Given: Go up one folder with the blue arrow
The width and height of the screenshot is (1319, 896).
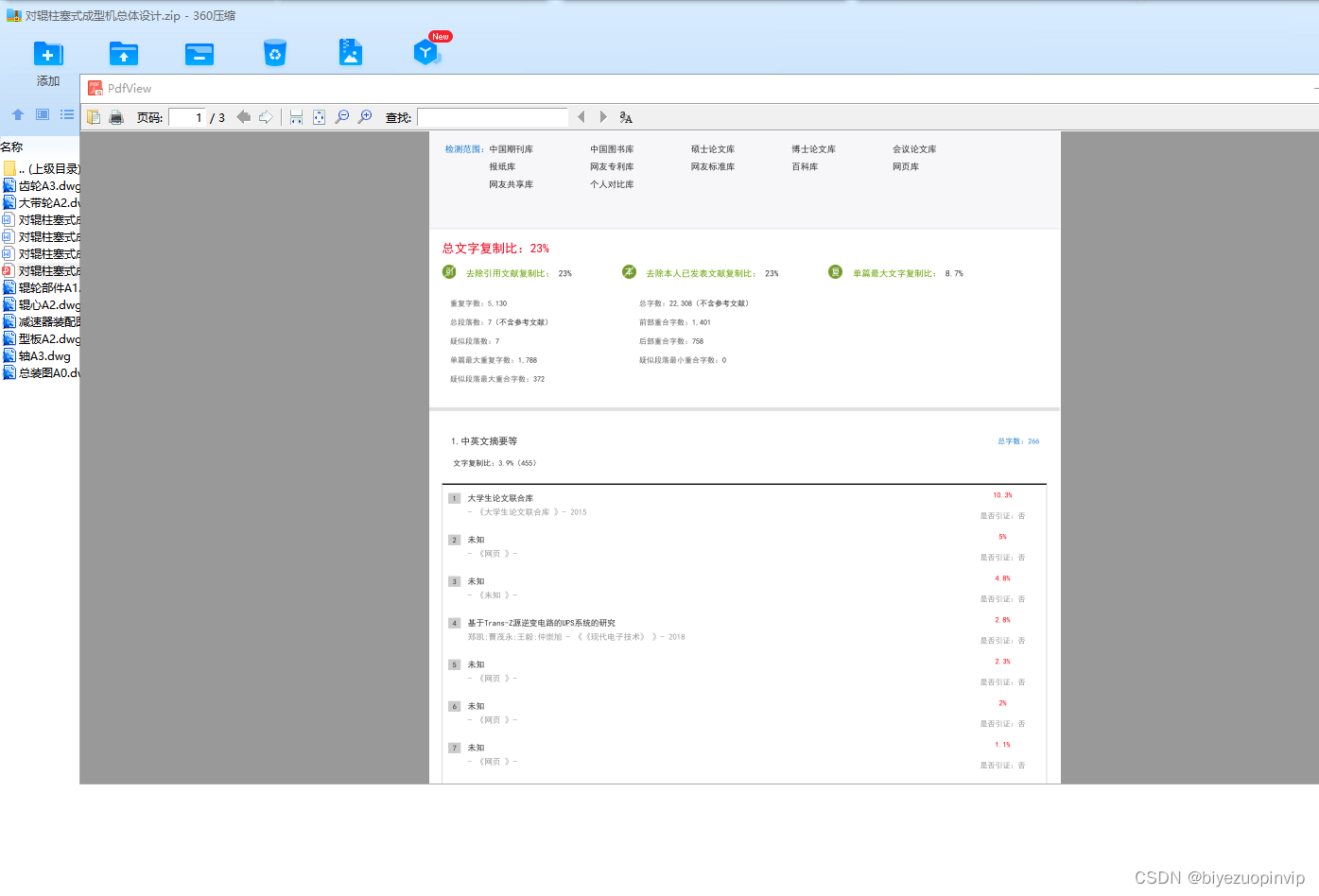Looking at the screenshot, I should click(x=18, y=114).
